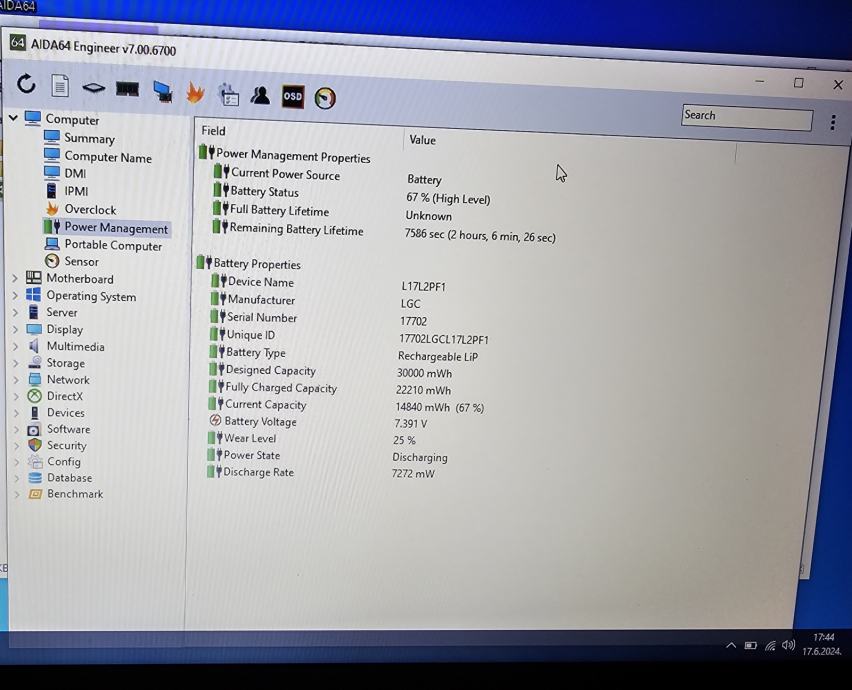Click the battery icon in system tray
852x690 pixels.
point(750,645)
